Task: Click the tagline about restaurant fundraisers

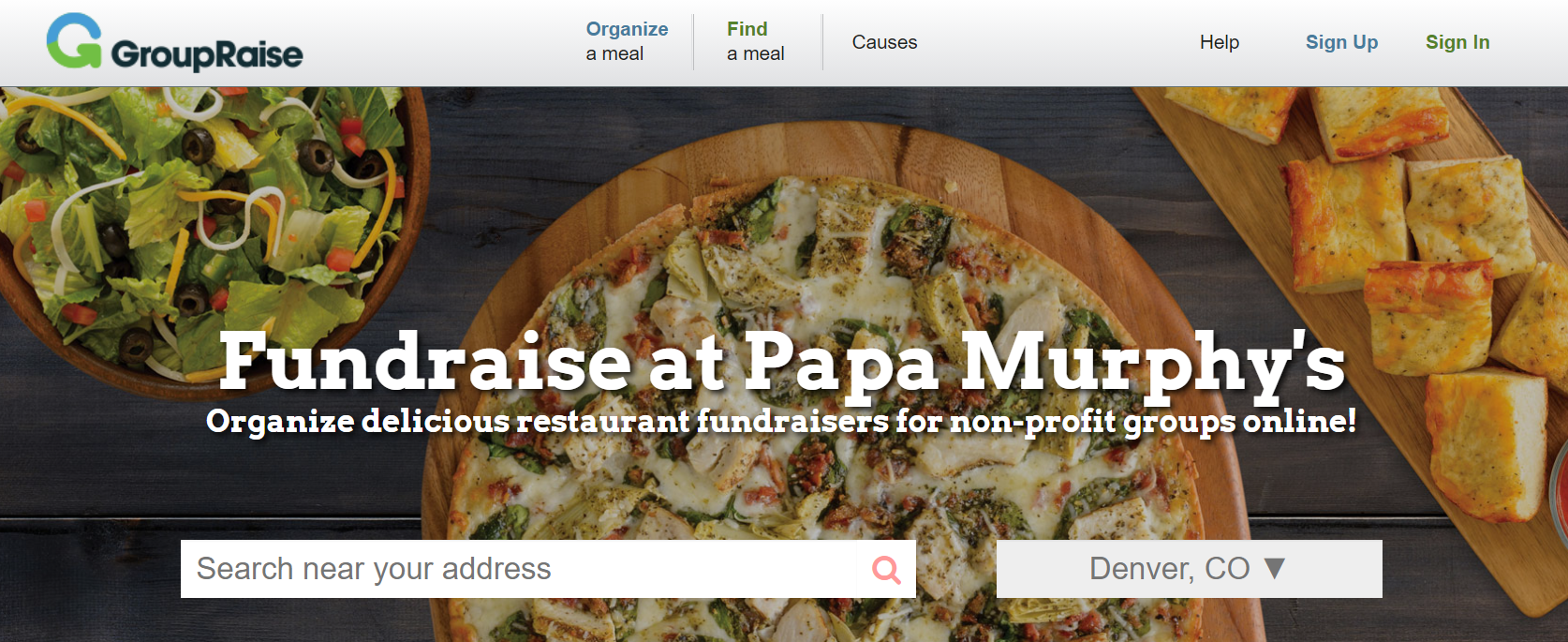Action: tap(781, 422)
